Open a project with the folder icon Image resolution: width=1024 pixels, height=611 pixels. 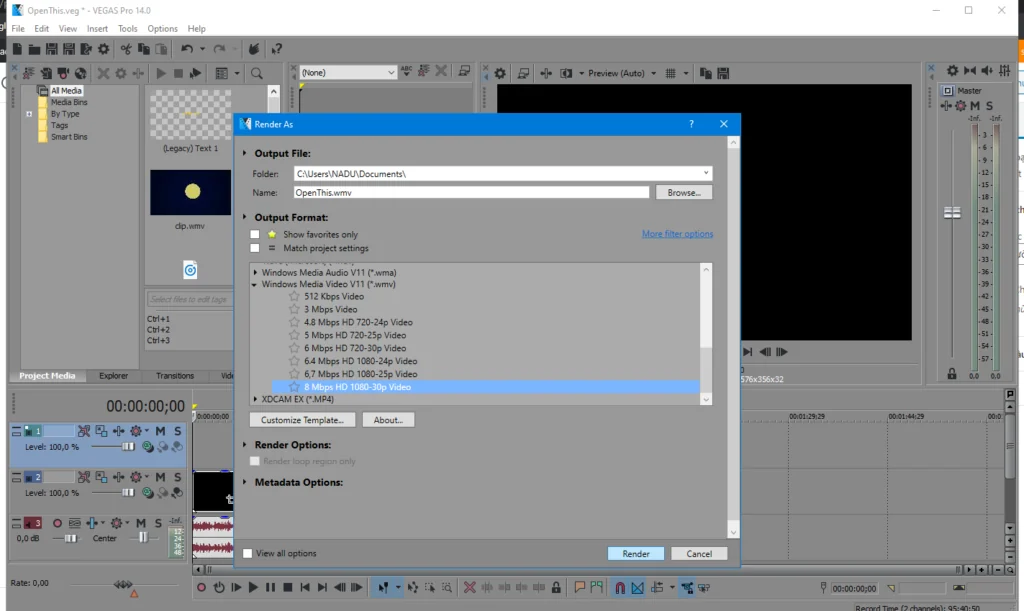[34, 49]
